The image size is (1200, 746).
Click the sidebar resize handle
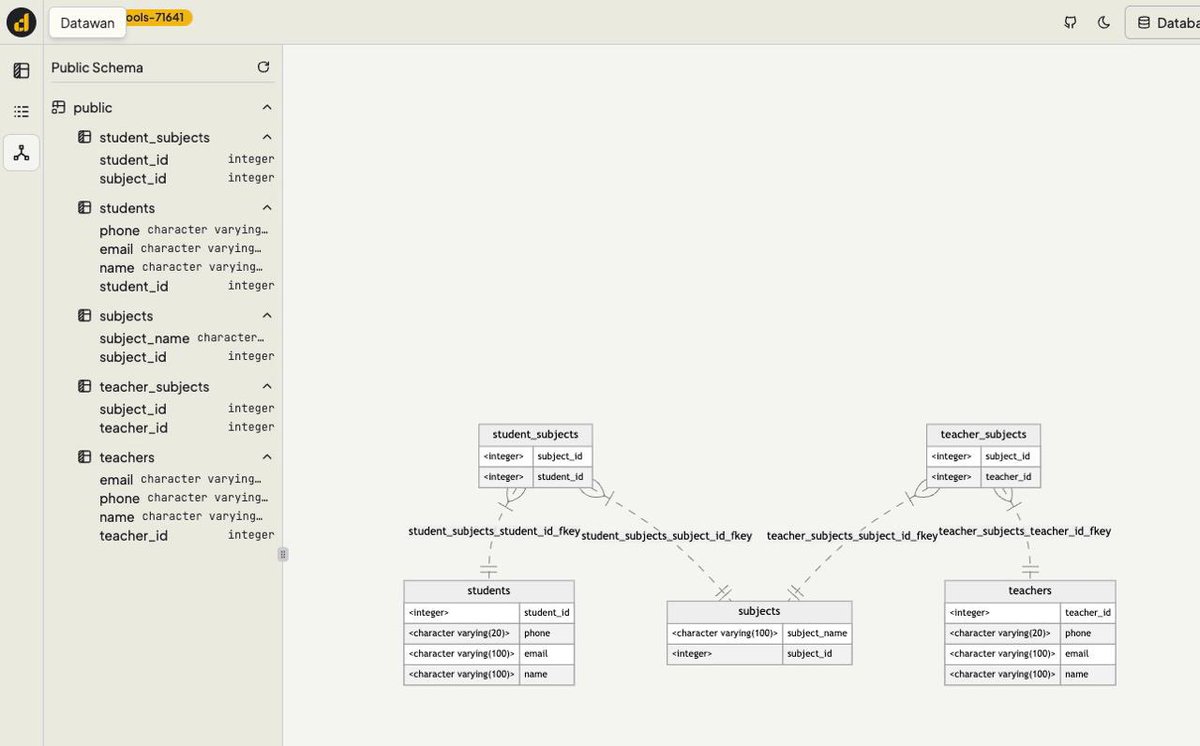(x=283, y=554)
